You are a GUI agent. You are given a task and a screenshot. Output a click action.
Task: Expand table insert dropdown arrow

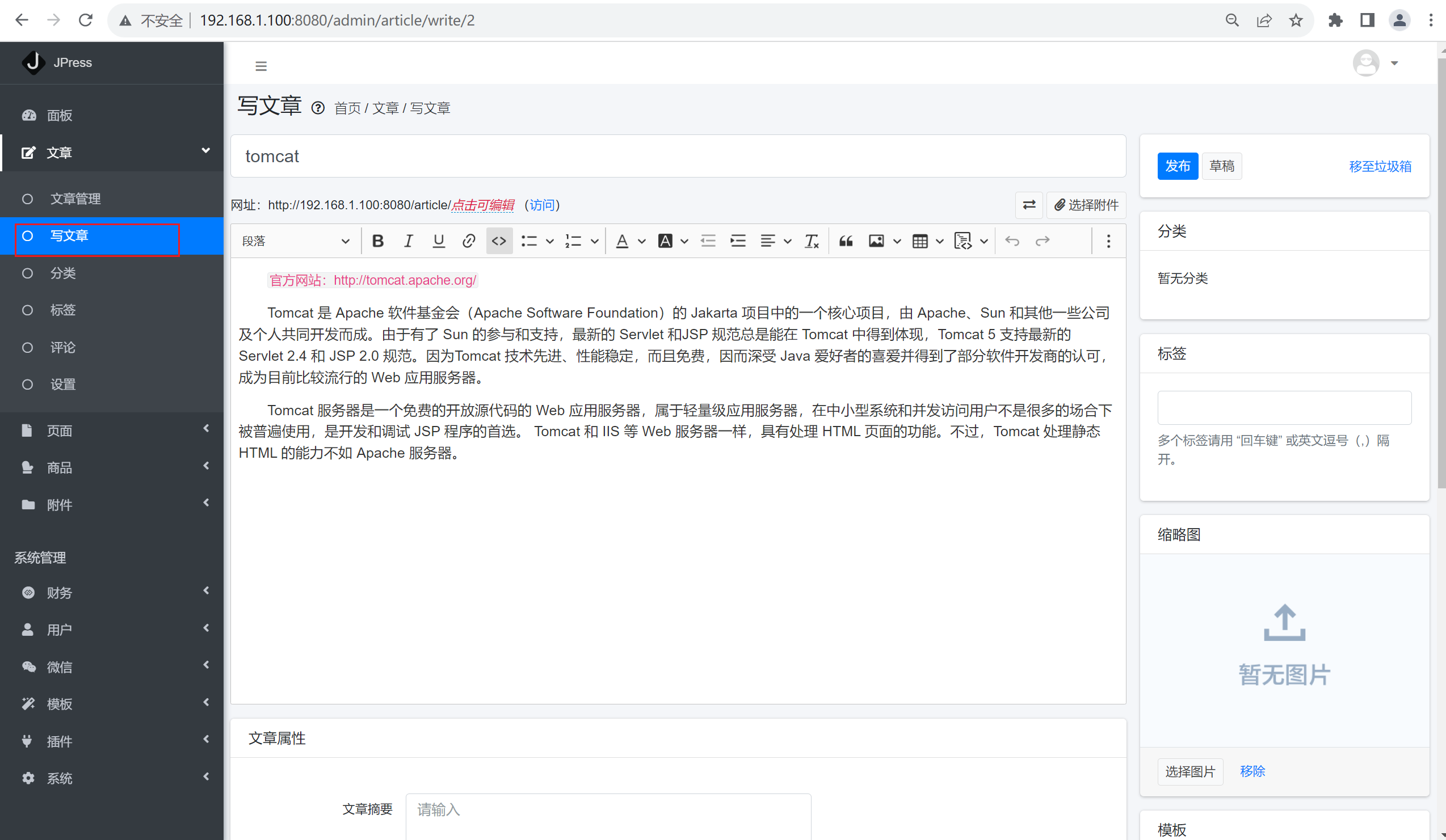tap(940, 242)
